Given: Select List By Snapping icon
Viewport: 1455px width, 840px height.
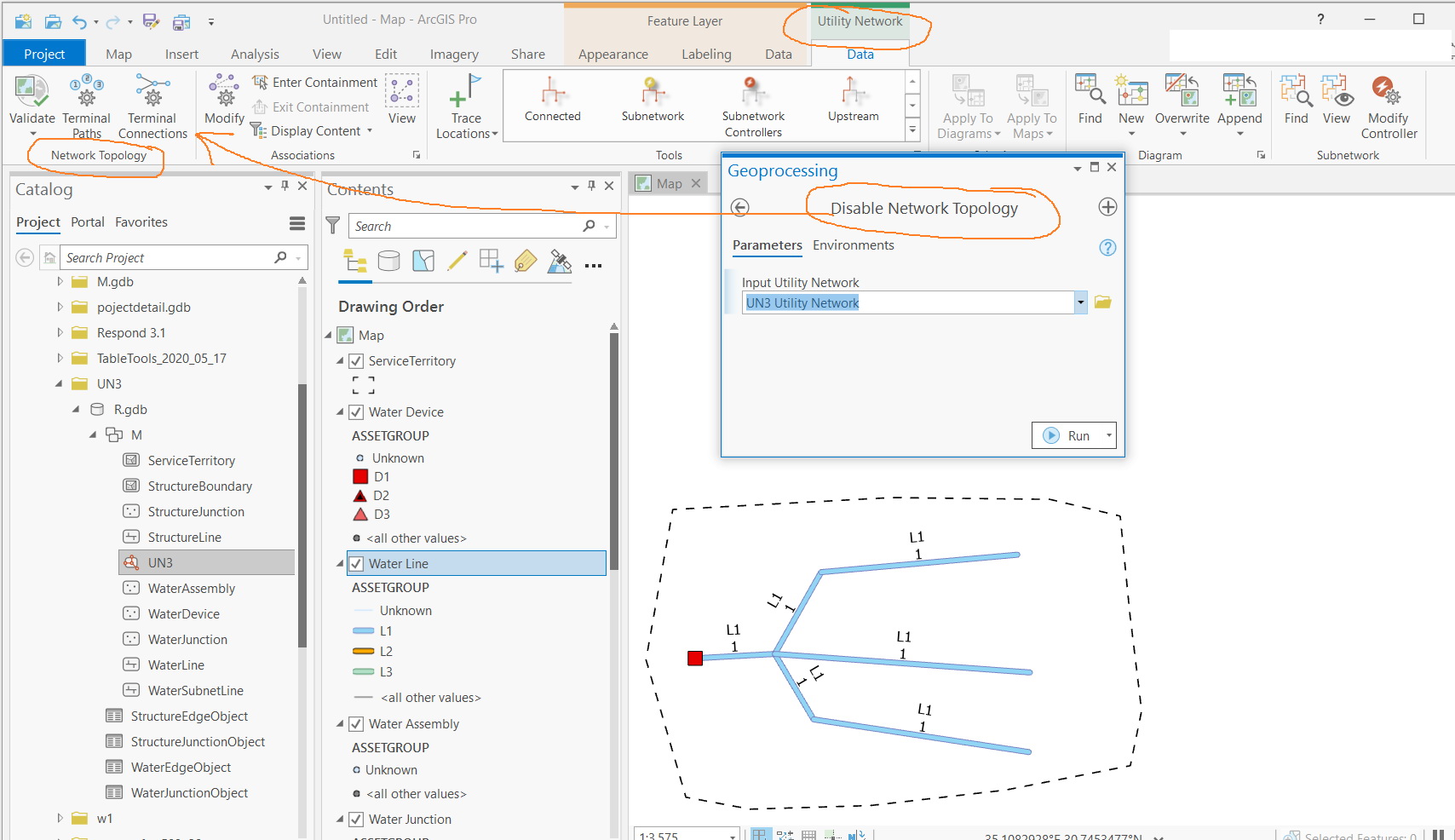Looking at the screenshot, I should (x=492, y=261).
